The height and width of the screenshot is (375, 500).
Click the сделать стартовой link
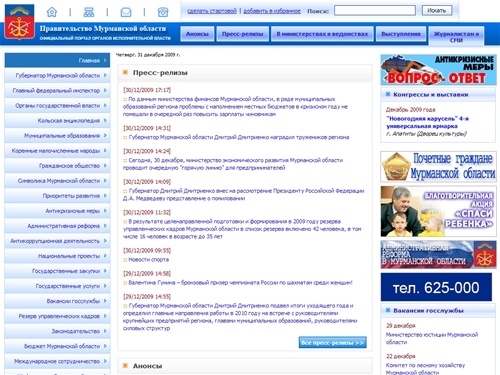212,11
